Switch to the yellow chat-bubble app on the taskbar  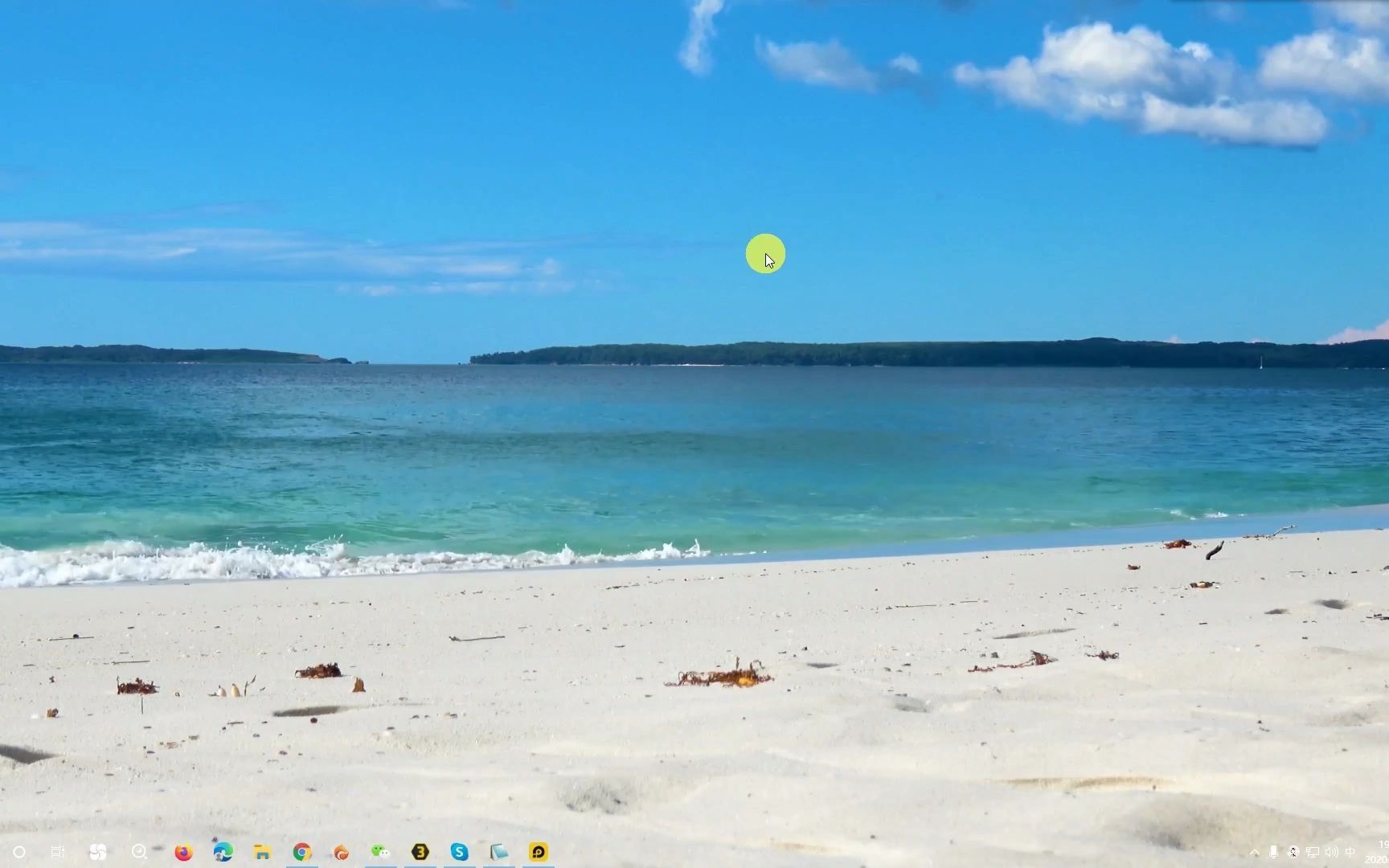point(539,852)
